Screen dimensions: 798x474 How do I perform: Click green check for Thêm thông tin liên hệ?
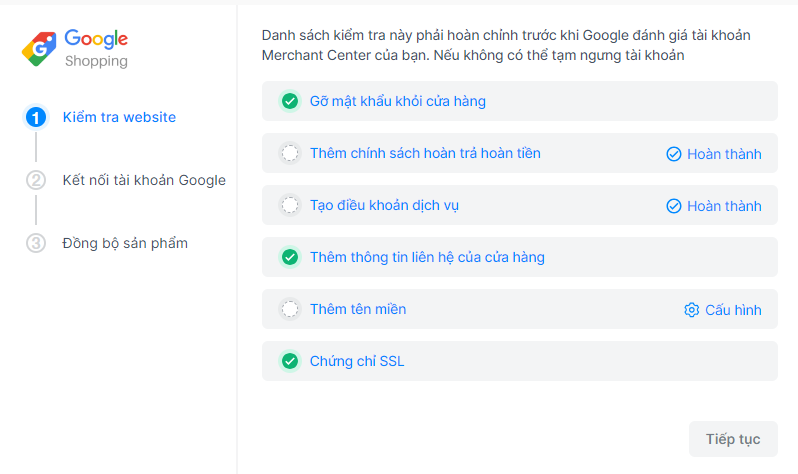coord(290,257)
